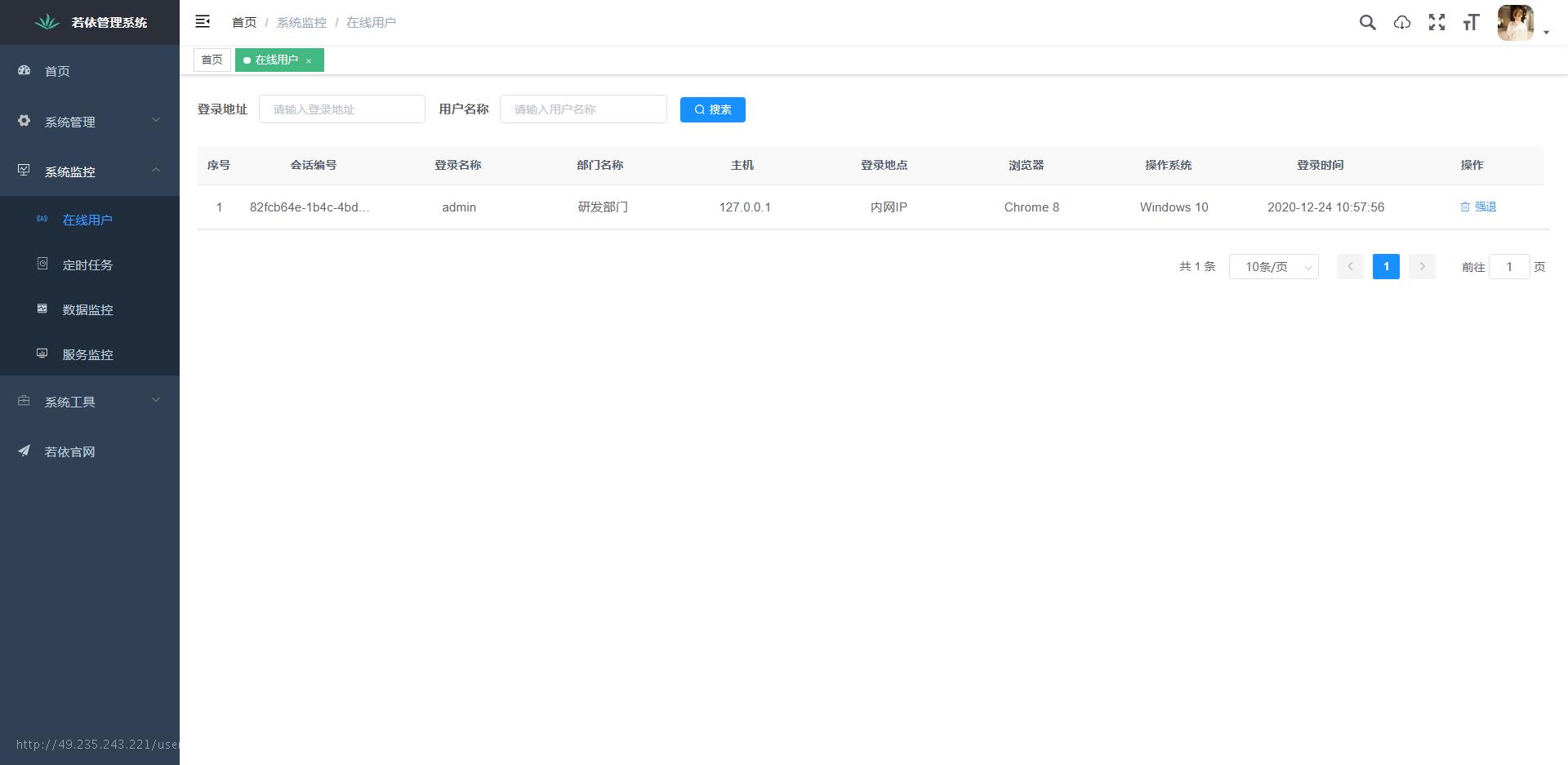
Task: Click the RuoYi logo leaf icon
Action: point(47,22)
